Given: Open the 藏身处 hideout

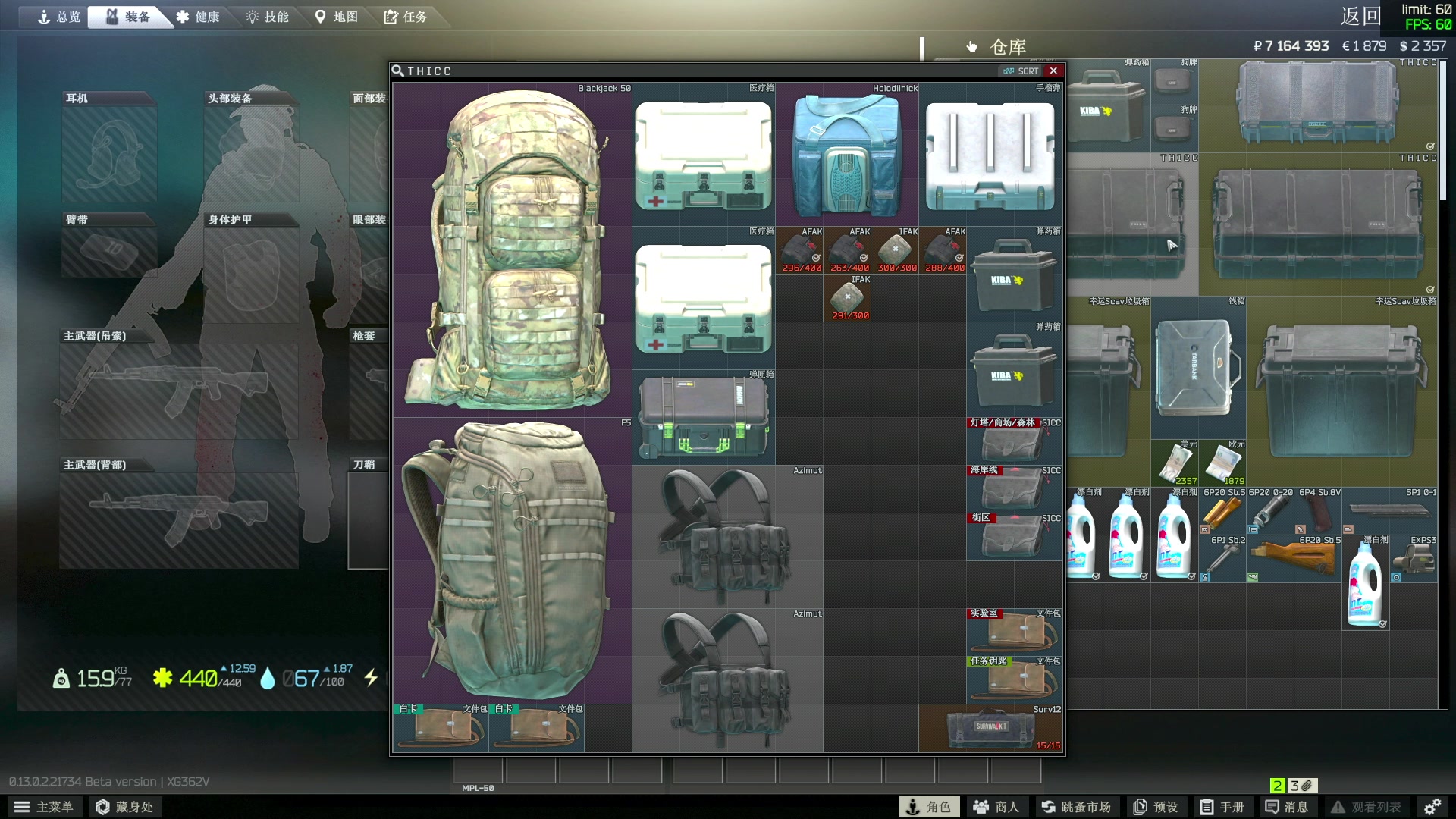Looking at the screenshot, I should (125, 807).
